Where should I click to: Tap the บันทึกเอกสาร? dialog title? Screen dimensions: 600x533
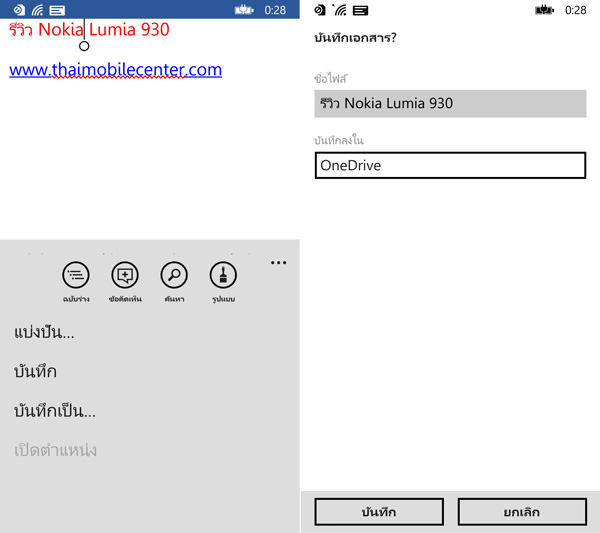(355, 38)
